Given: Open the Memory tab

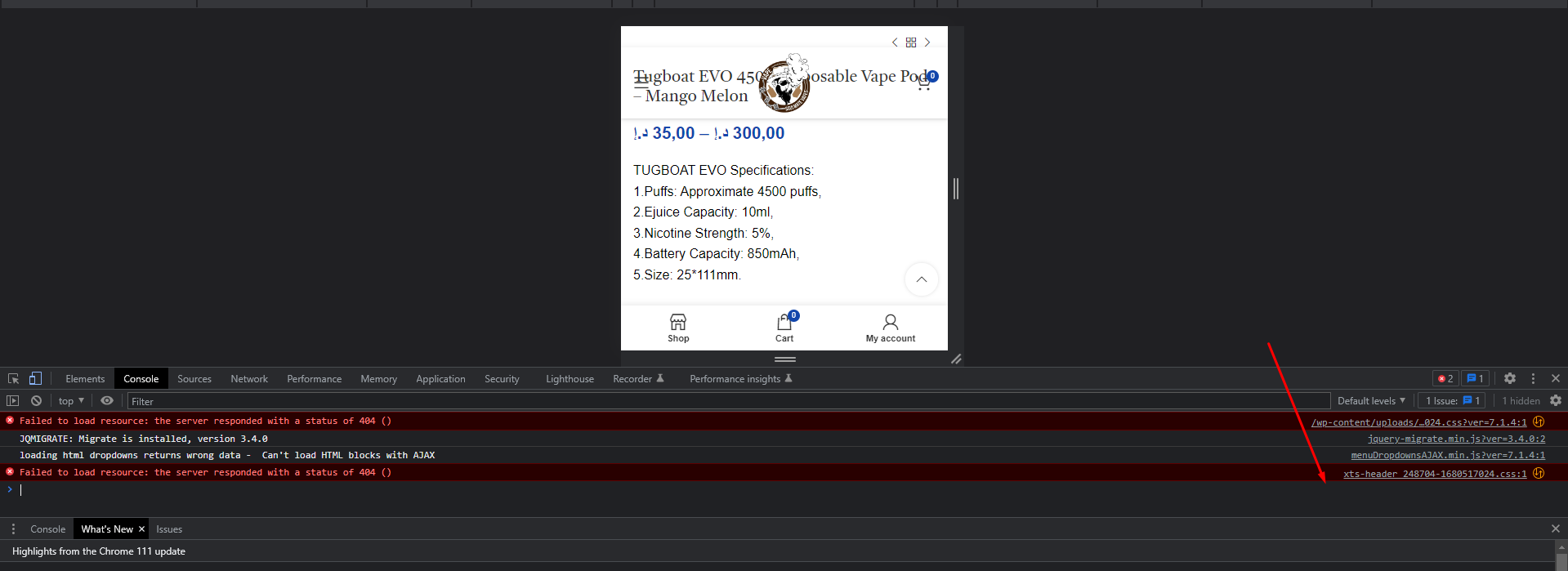Looking at the screenshot, I should 379,379.
